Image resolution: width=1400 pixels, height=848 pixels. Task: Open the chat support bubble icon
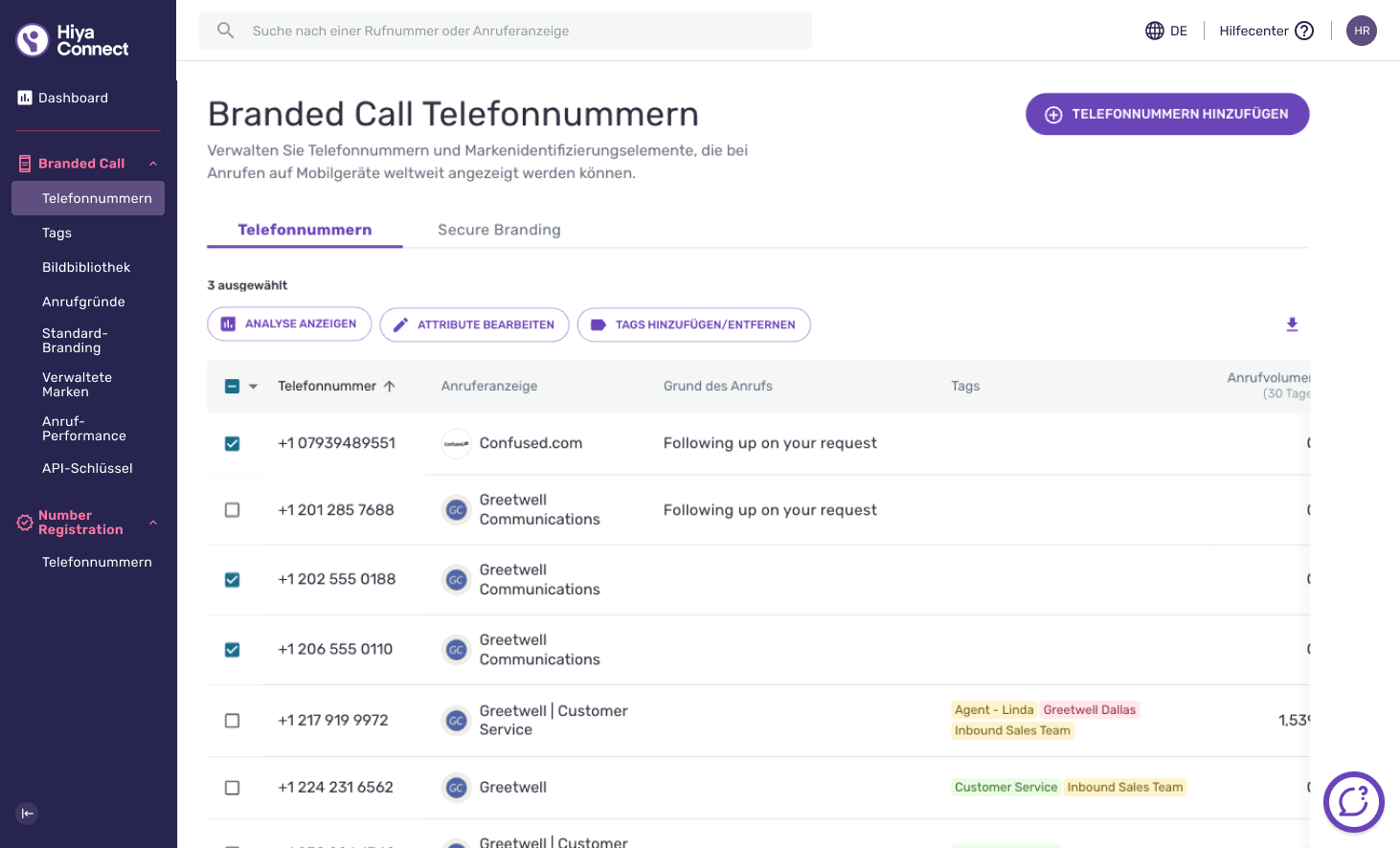1353,802
